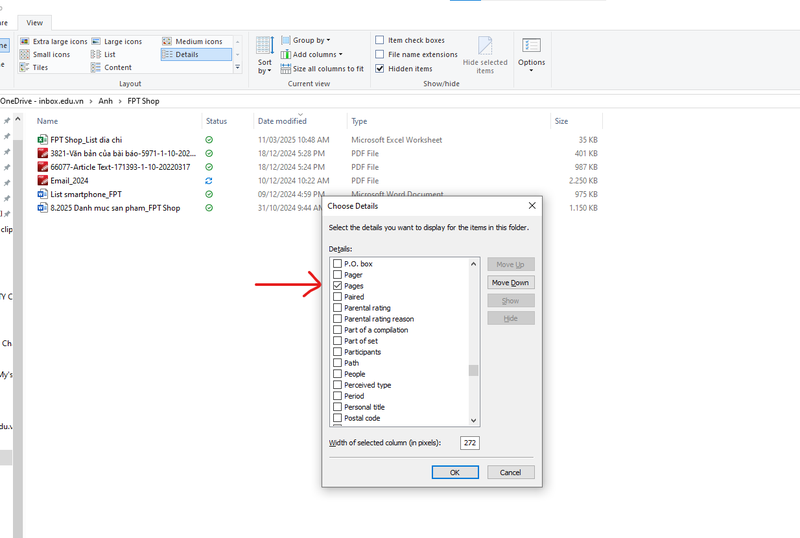The height and width of the screenshot is (538, 800).
Task: Expand the OneDrive breadcrumb chevron
Action: tap(91, 101)
